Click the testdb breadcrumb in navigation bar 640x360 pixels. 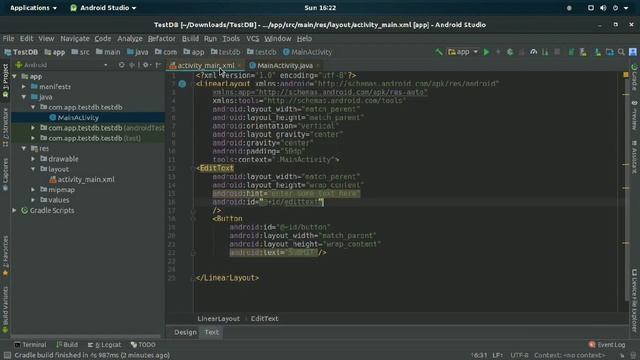[225, 52]
